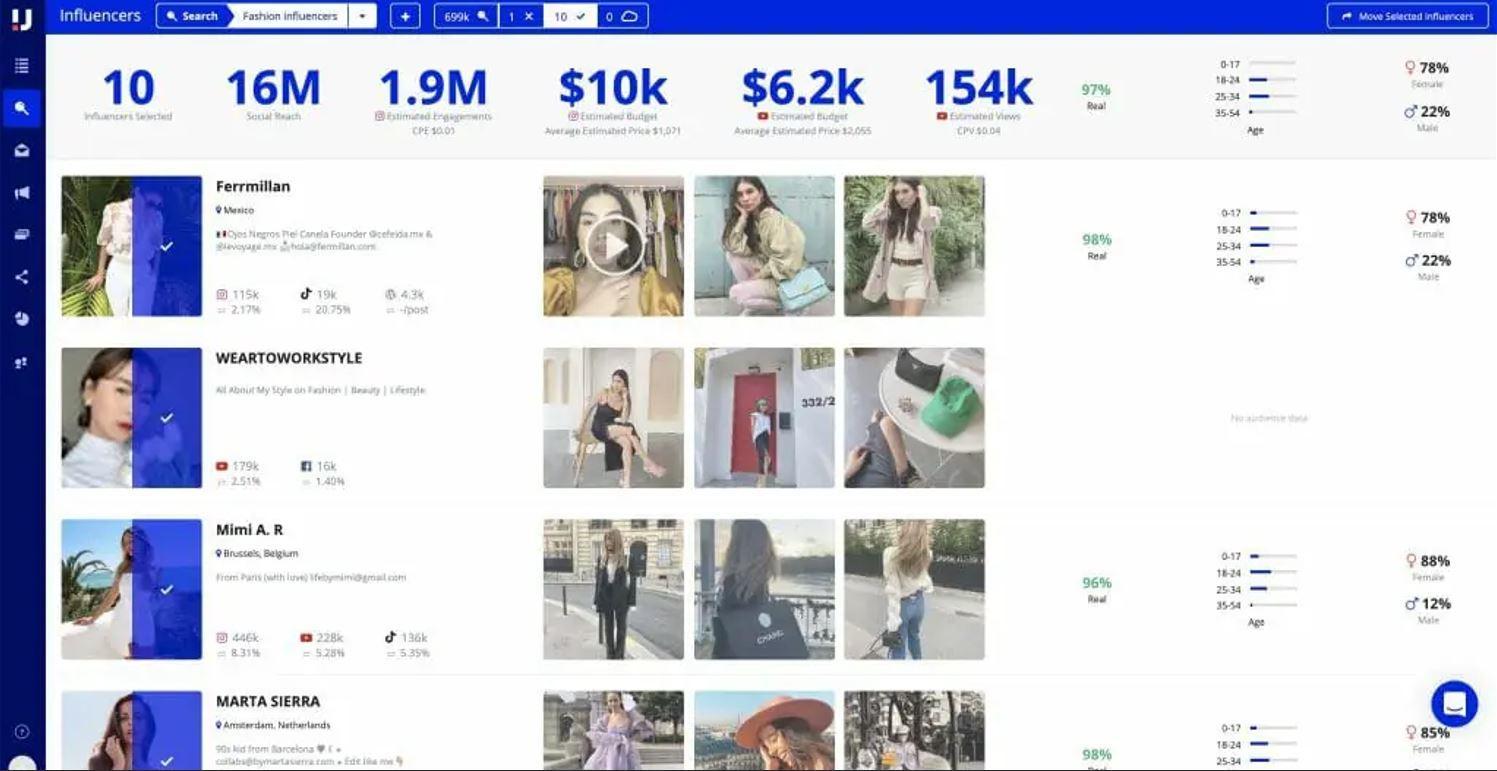Click Ferrmillan blog 4.3k stat

(x=404, y=295)
